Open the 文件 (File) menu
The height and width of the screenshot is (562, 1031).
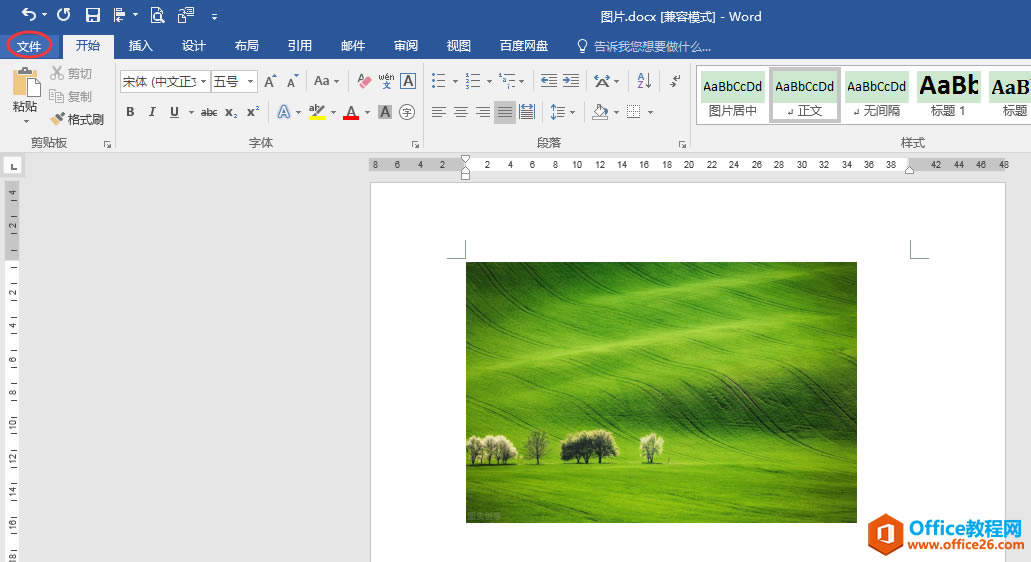(x=30, y=46)
